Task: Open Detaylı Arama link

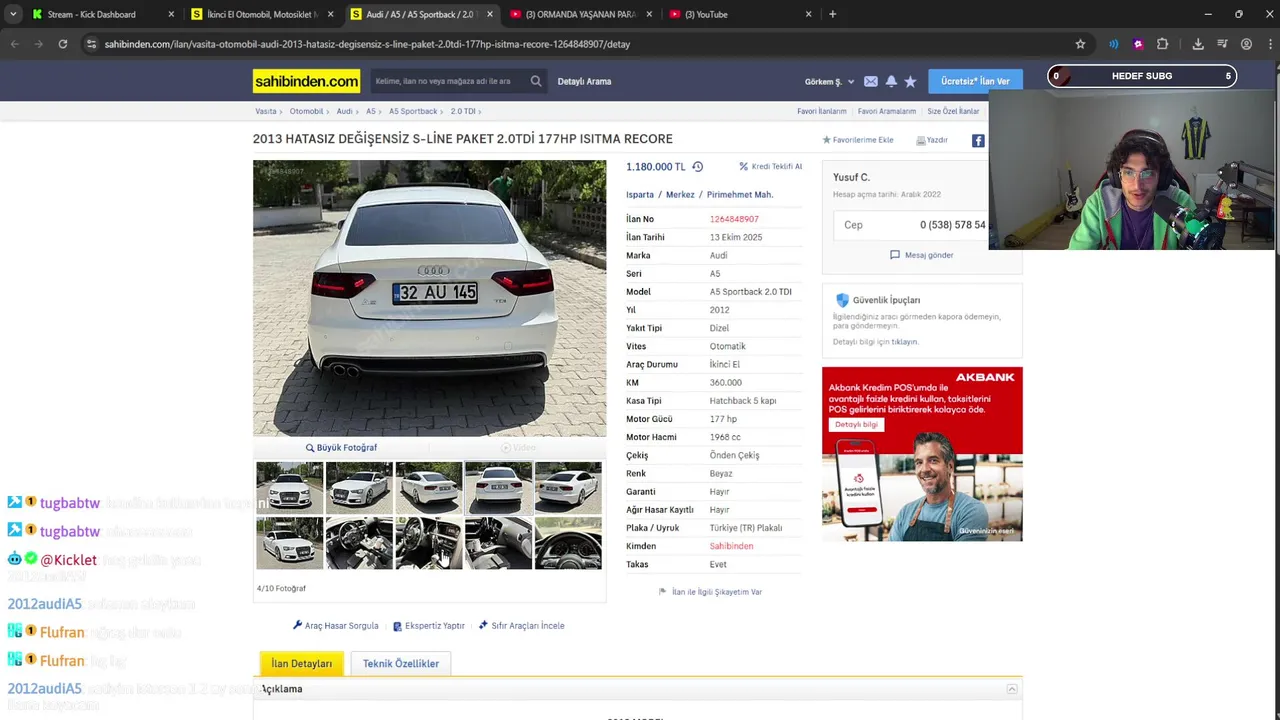Action: pyautogui.click(x=584, y=81)
